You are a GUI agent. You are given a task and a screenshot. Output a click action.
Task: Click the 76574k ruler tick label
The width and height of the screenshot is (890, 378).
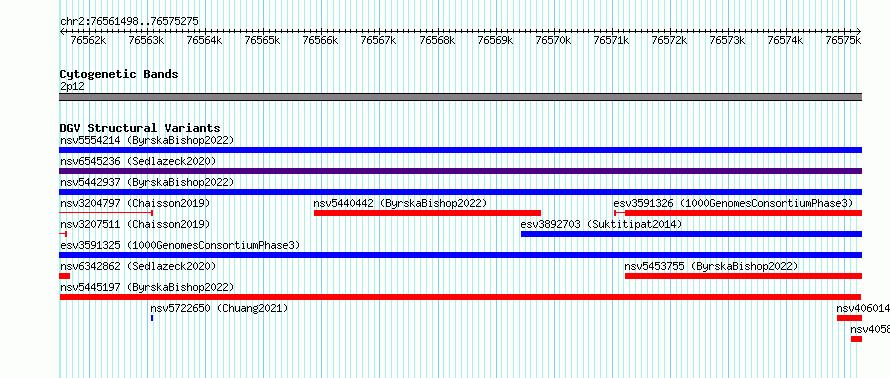click(x=786, y=40)
